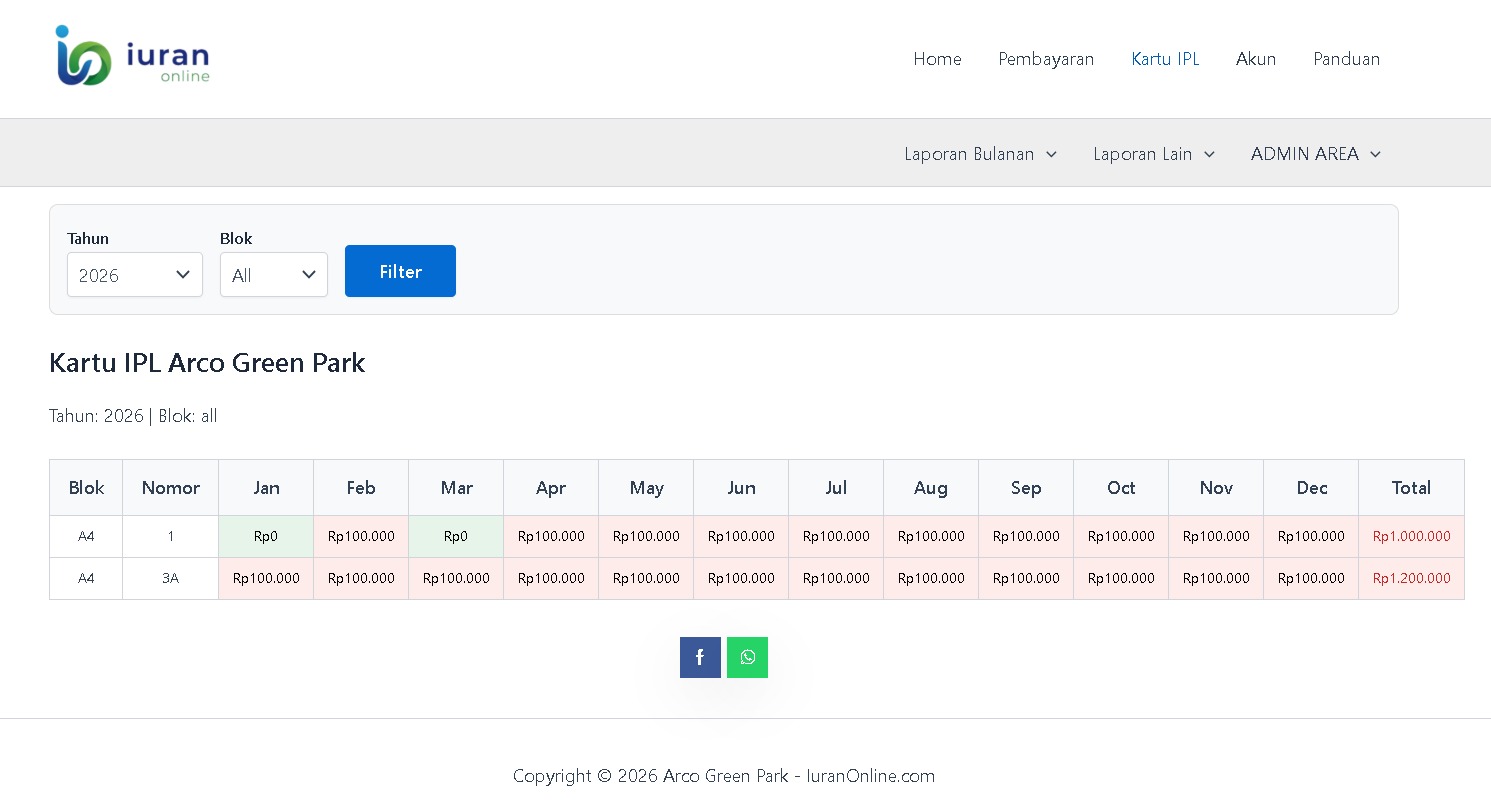Open the Tahun year dropdown
This screenshot has width=1491, height=808.
pyautogui.click(x=135, y=275)
